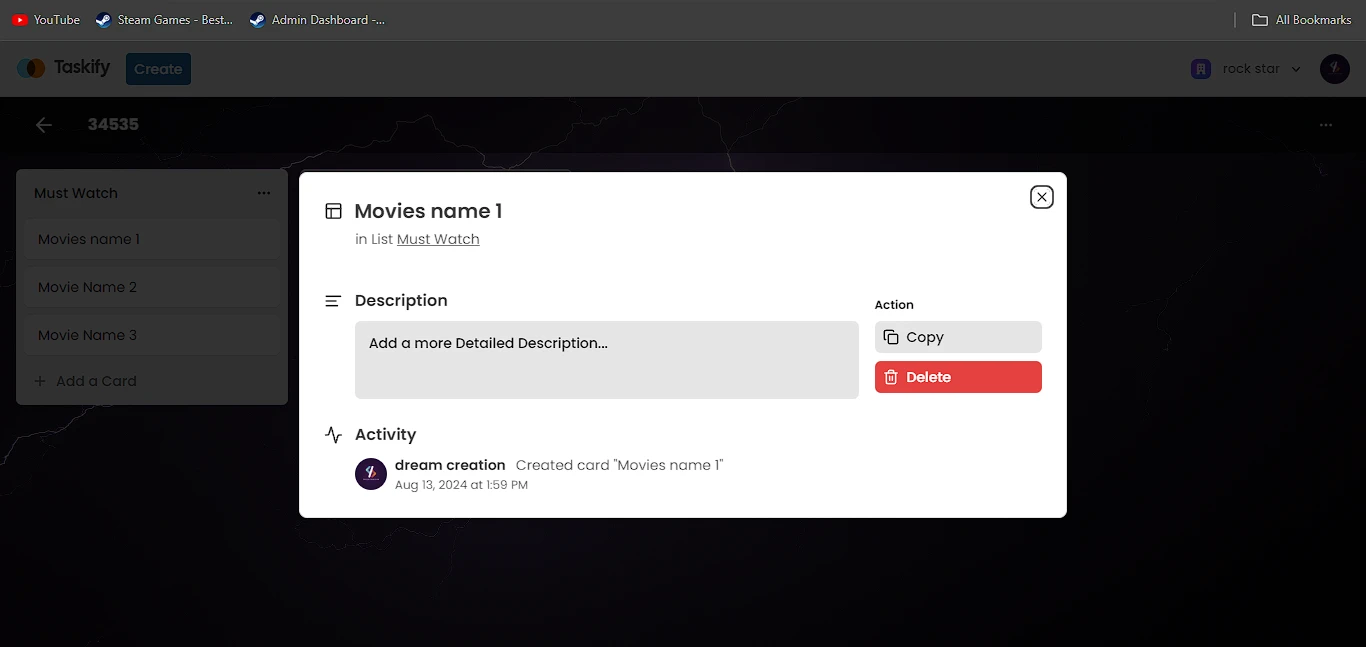Go back with the arrow icon

coord(43,125)
